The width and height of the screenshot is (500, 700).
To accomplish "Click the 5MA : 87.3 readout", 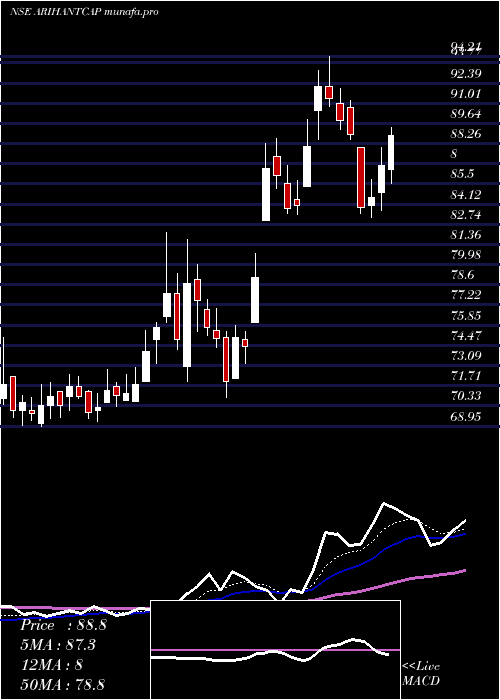I will pos(58,645).
